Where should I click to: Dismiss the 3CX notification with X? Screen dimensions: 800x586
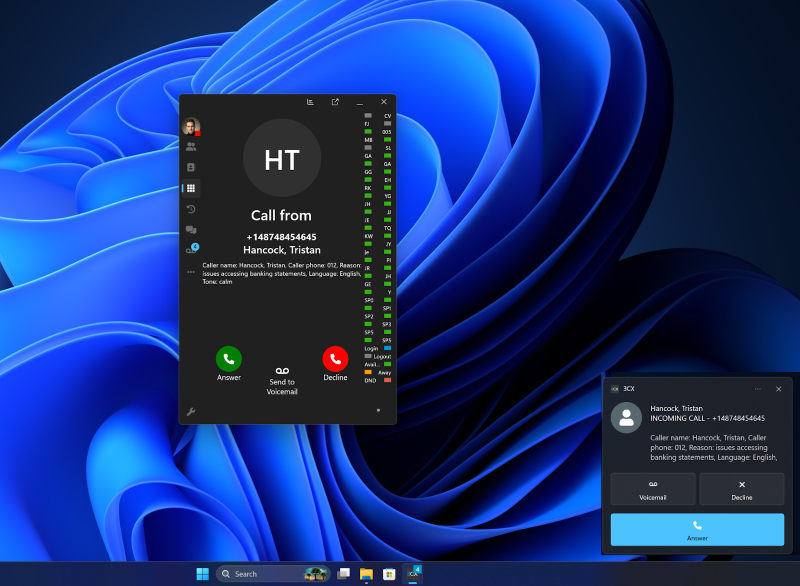click(778, 389)
